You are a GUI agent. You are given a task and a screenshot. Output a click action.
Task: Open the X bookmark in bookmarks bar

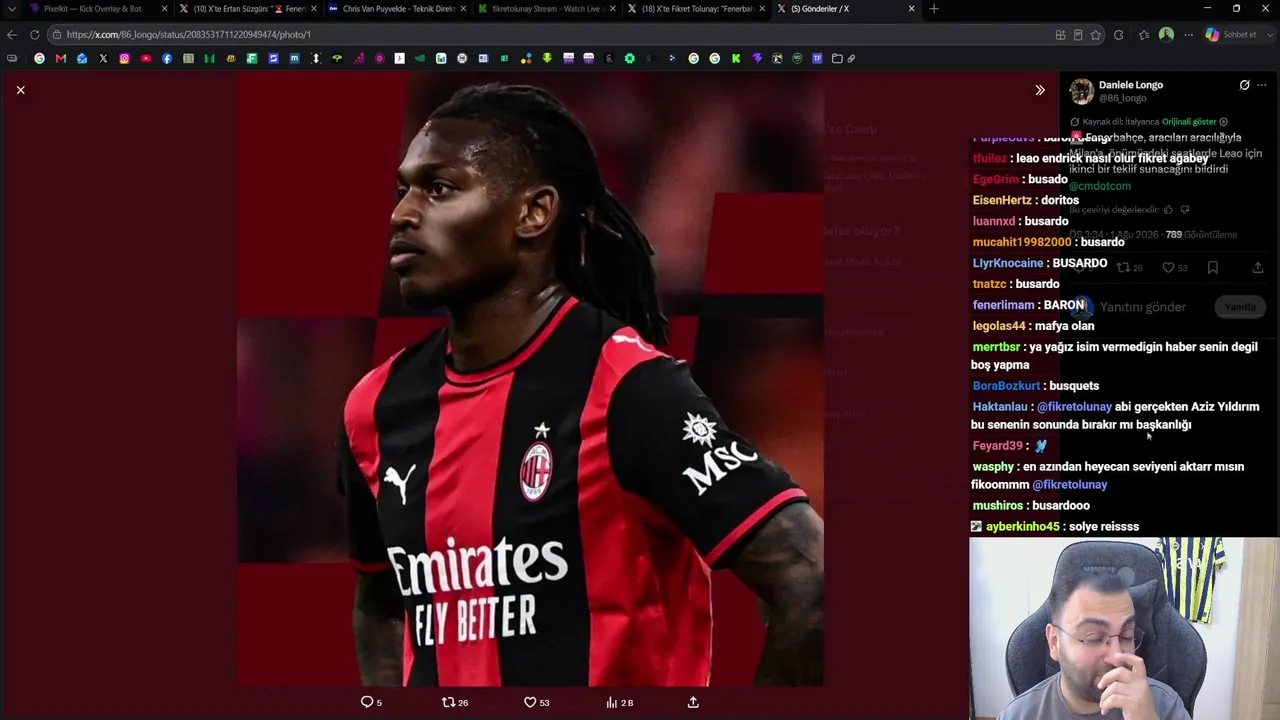point(103,59)
